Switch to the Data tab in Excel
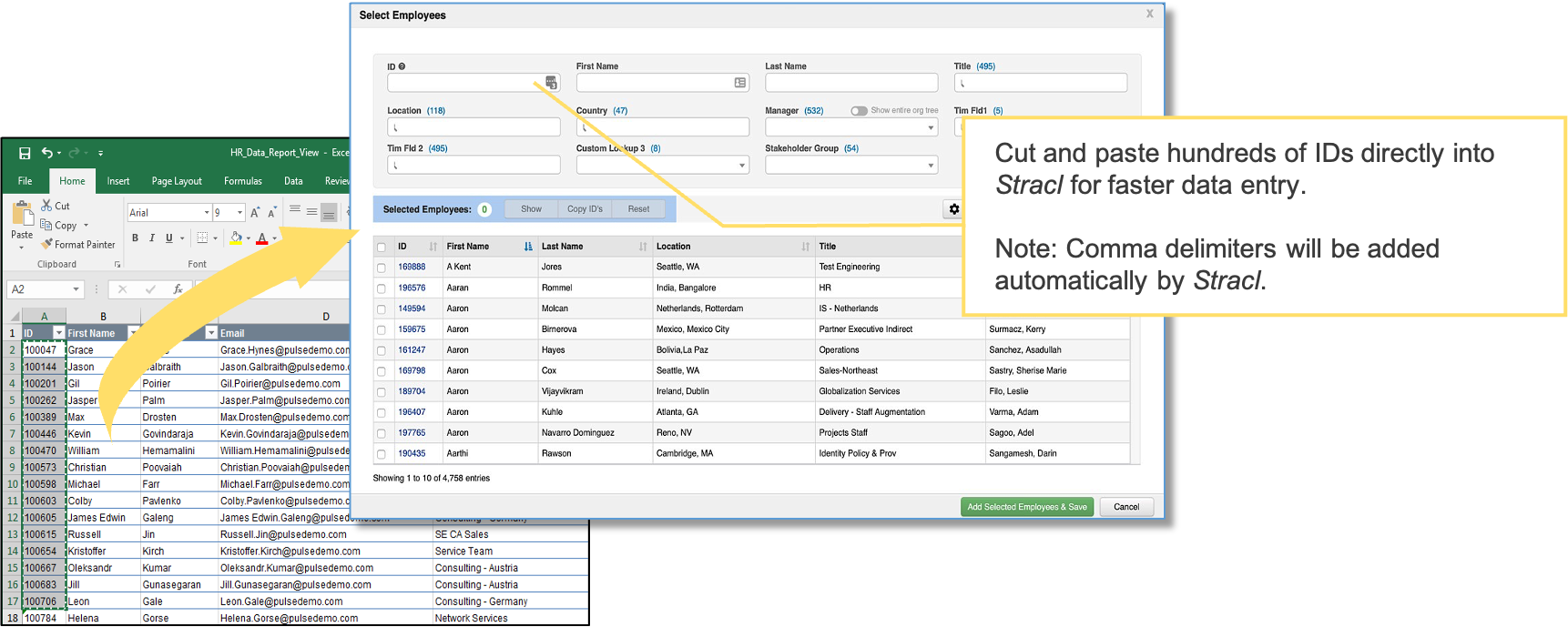This screenshot has height=627, width=1568. point(293,181)
